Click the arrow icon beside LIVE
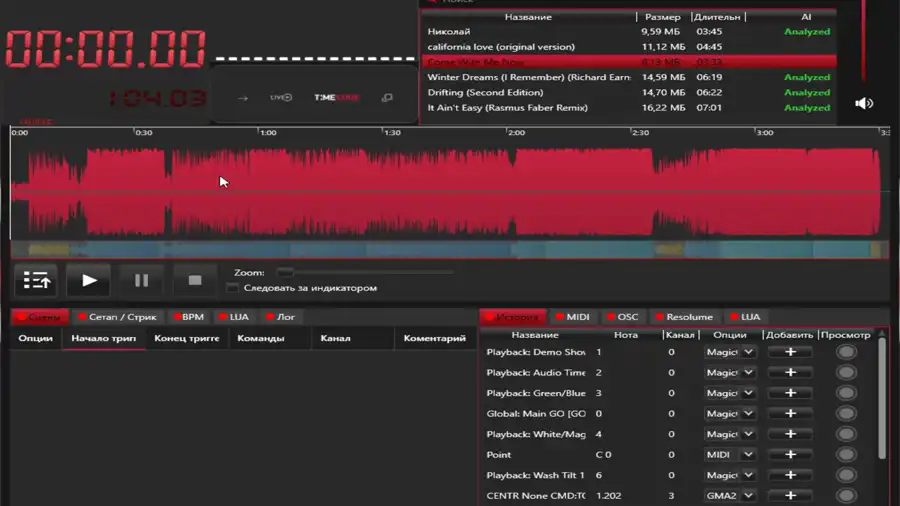 click(243, 98)
